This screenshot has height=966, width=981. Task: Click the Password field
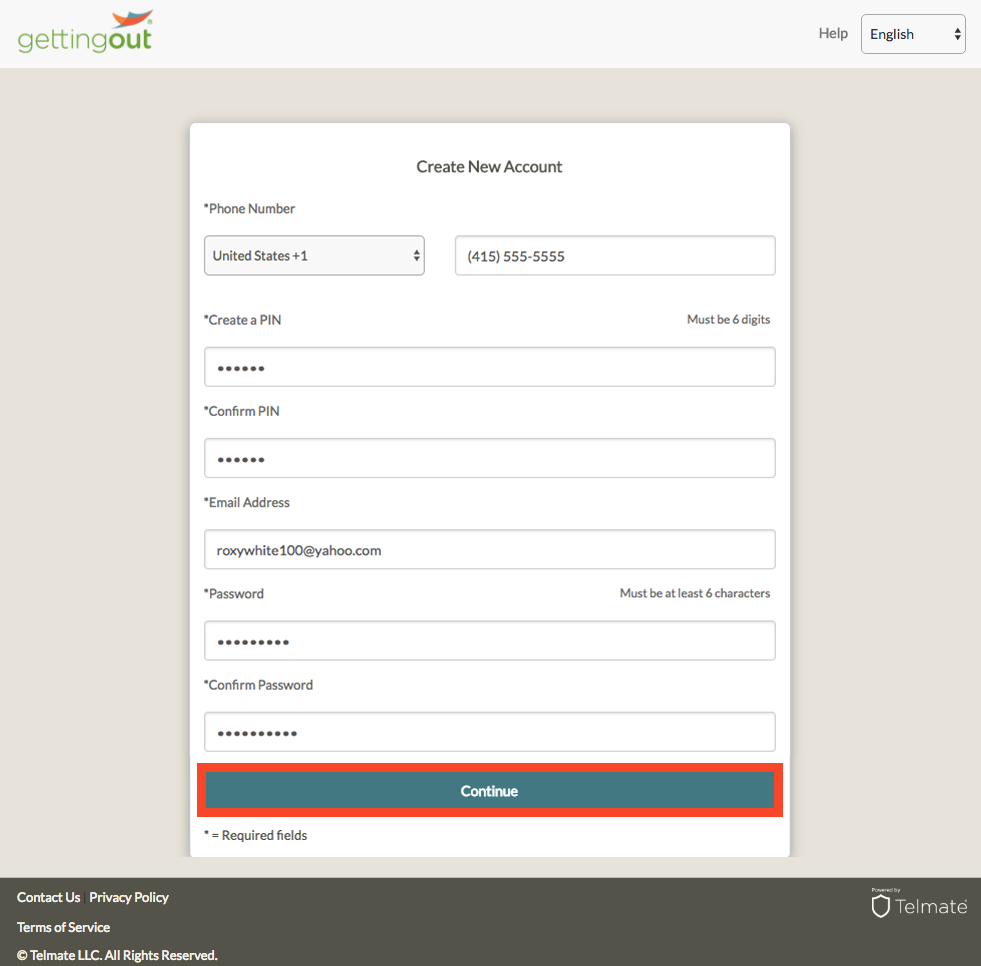[490, 641]
